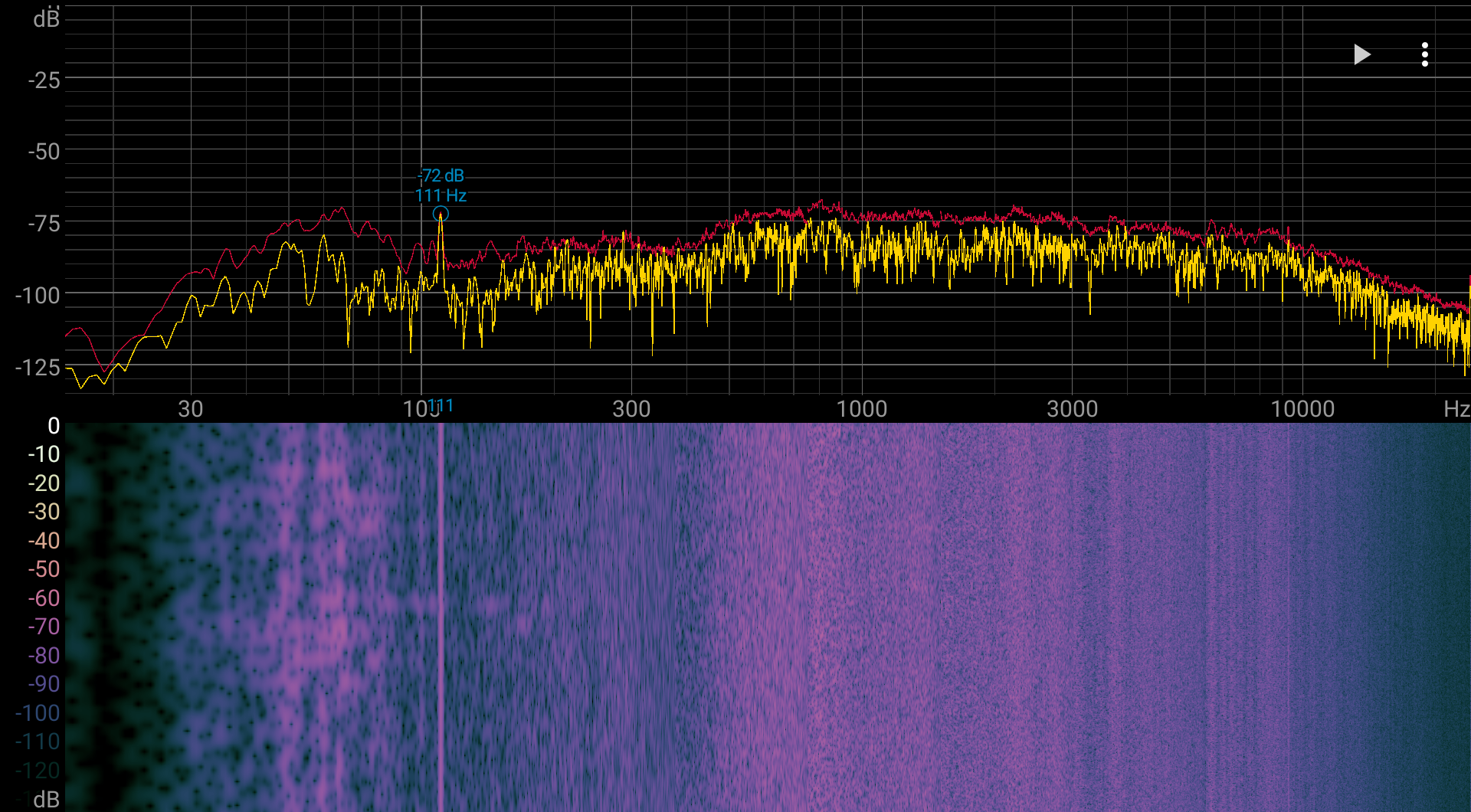Click the 3000 Hz frequency axis label
Viewport: 1471px width, 812px height.
[x=1073, y=409]
